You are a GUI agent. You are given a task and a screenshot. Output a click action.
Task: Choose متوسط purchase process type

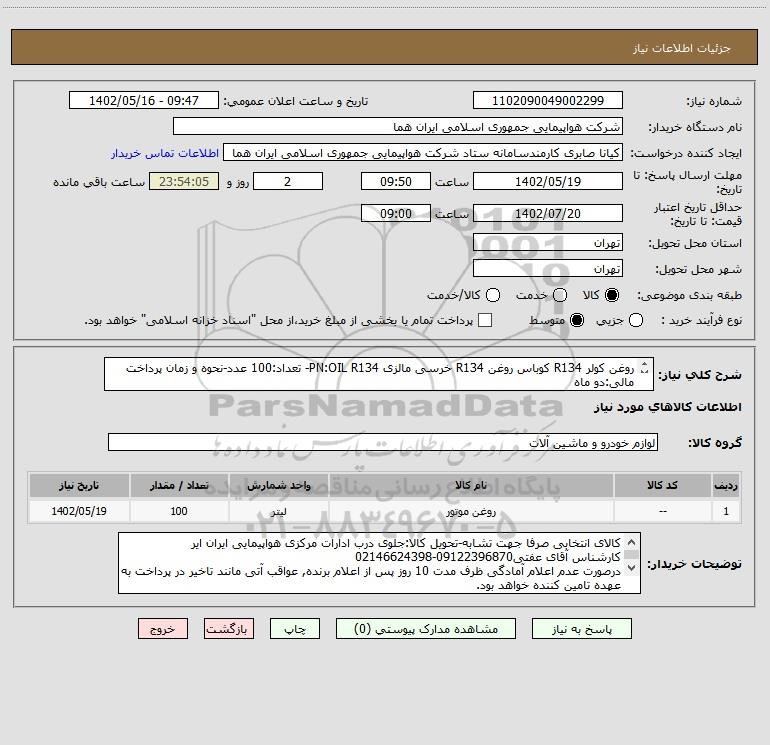[577, 320]
